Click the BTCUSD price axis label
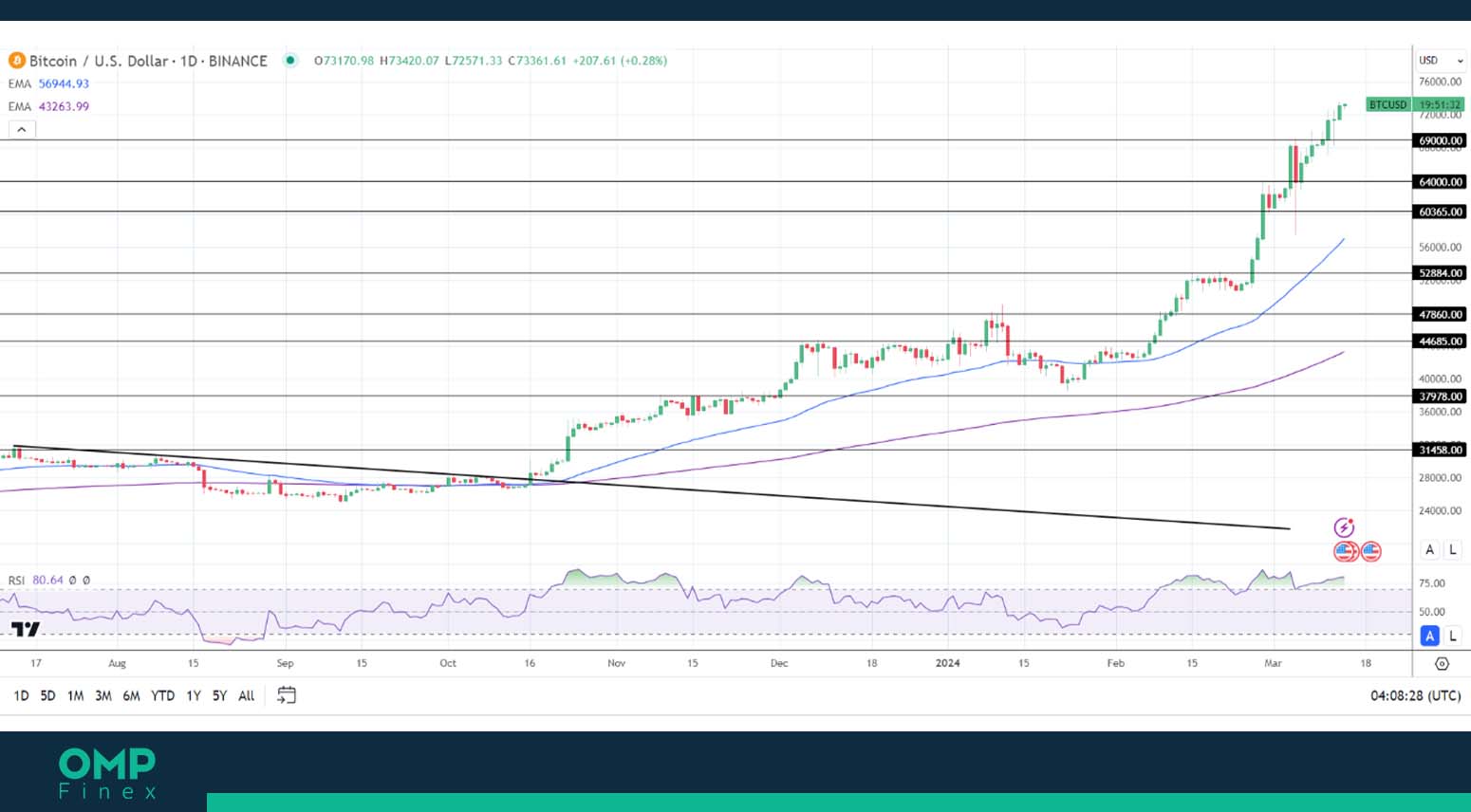Image resolution: width=1471 pixels, height=812 pixels. (1387, 104)
